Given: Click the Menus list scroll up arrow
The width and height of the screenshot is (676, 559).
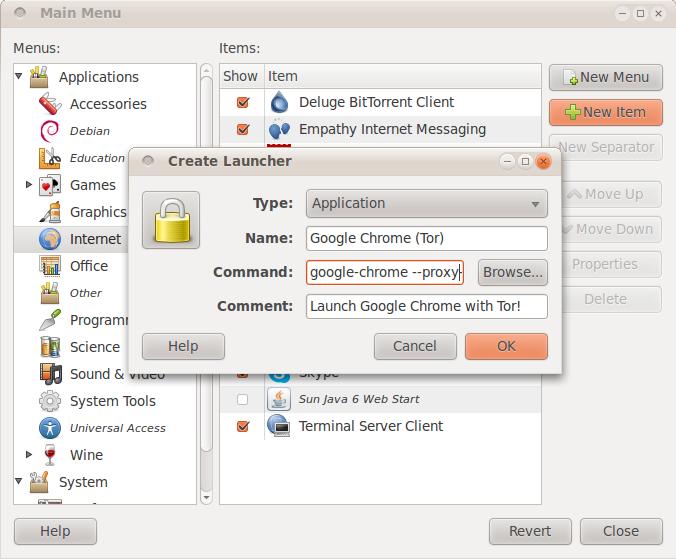Looking at the screenshot, I should (x=207, y=70).
